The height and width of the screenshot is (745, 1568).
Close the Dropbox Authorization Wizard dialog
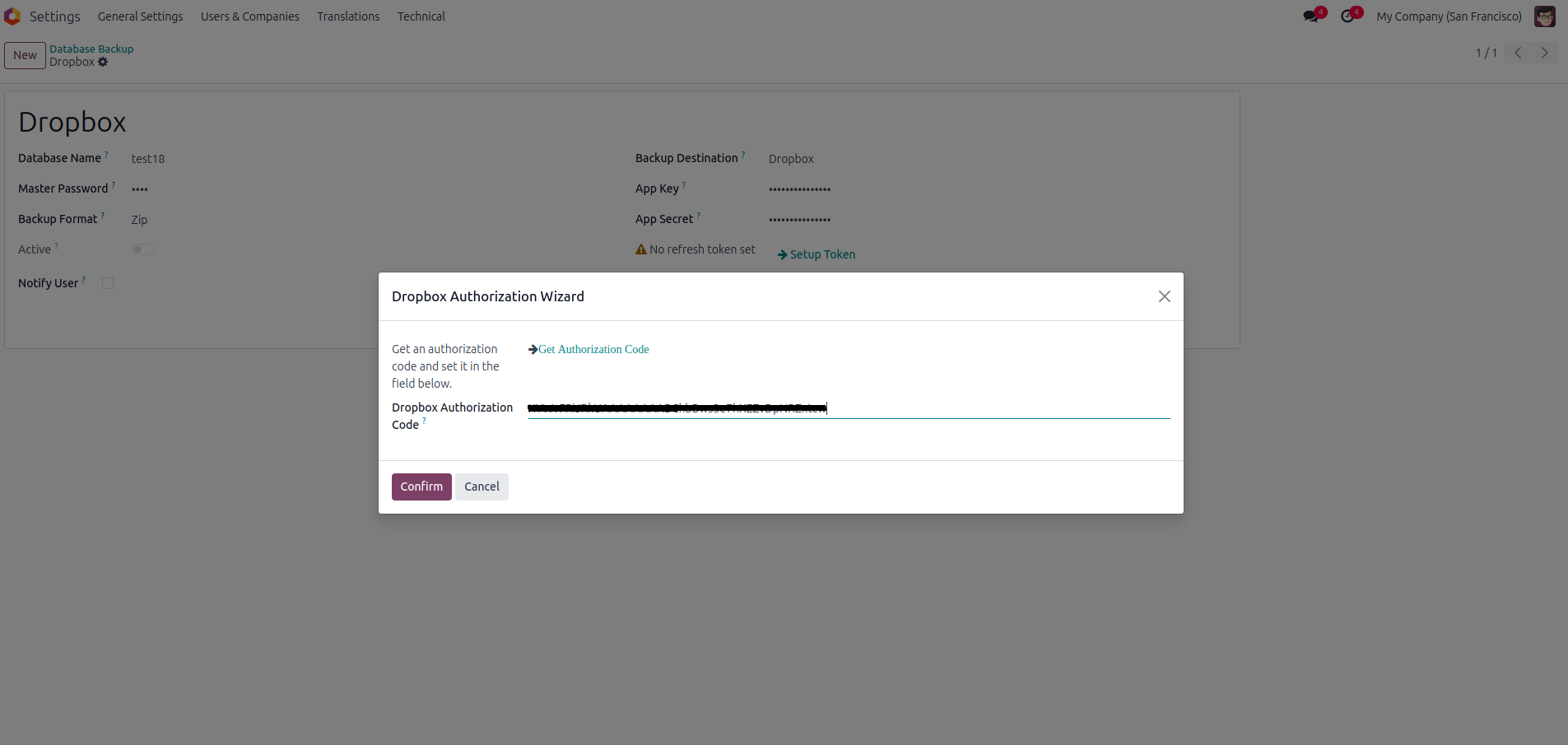1164,296
